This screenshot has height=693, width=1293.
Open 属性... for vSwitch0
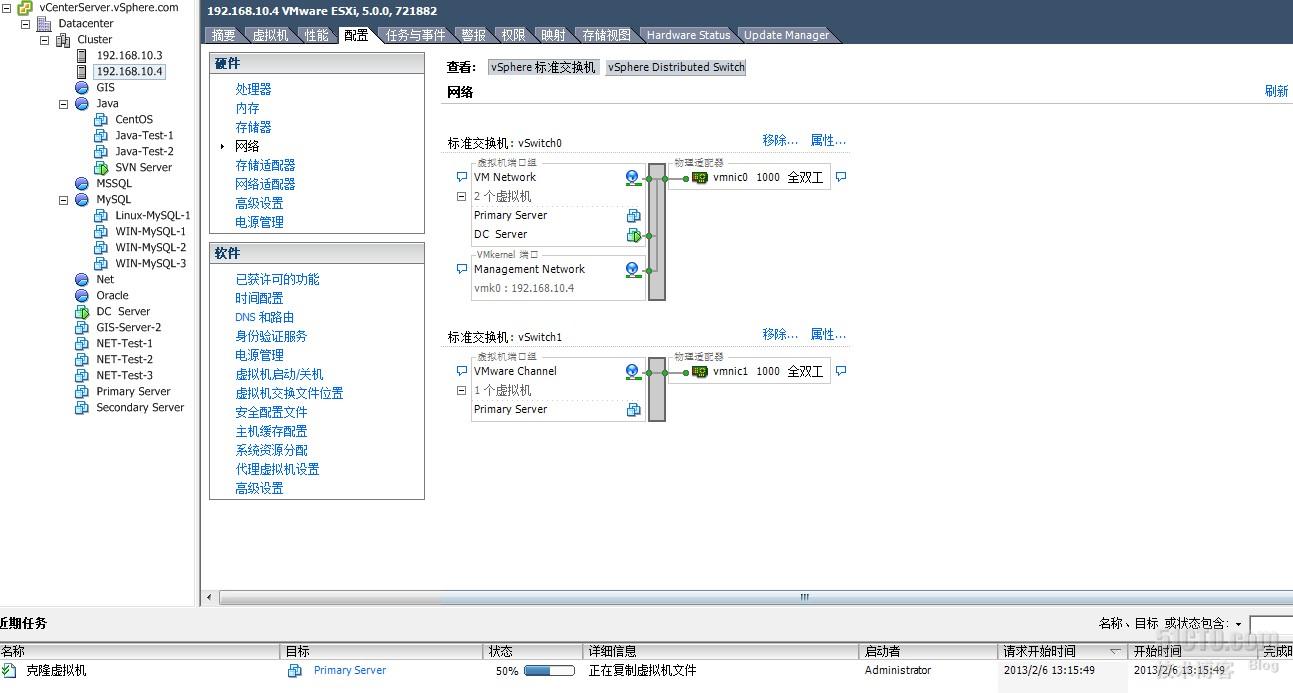click(828, 140)
